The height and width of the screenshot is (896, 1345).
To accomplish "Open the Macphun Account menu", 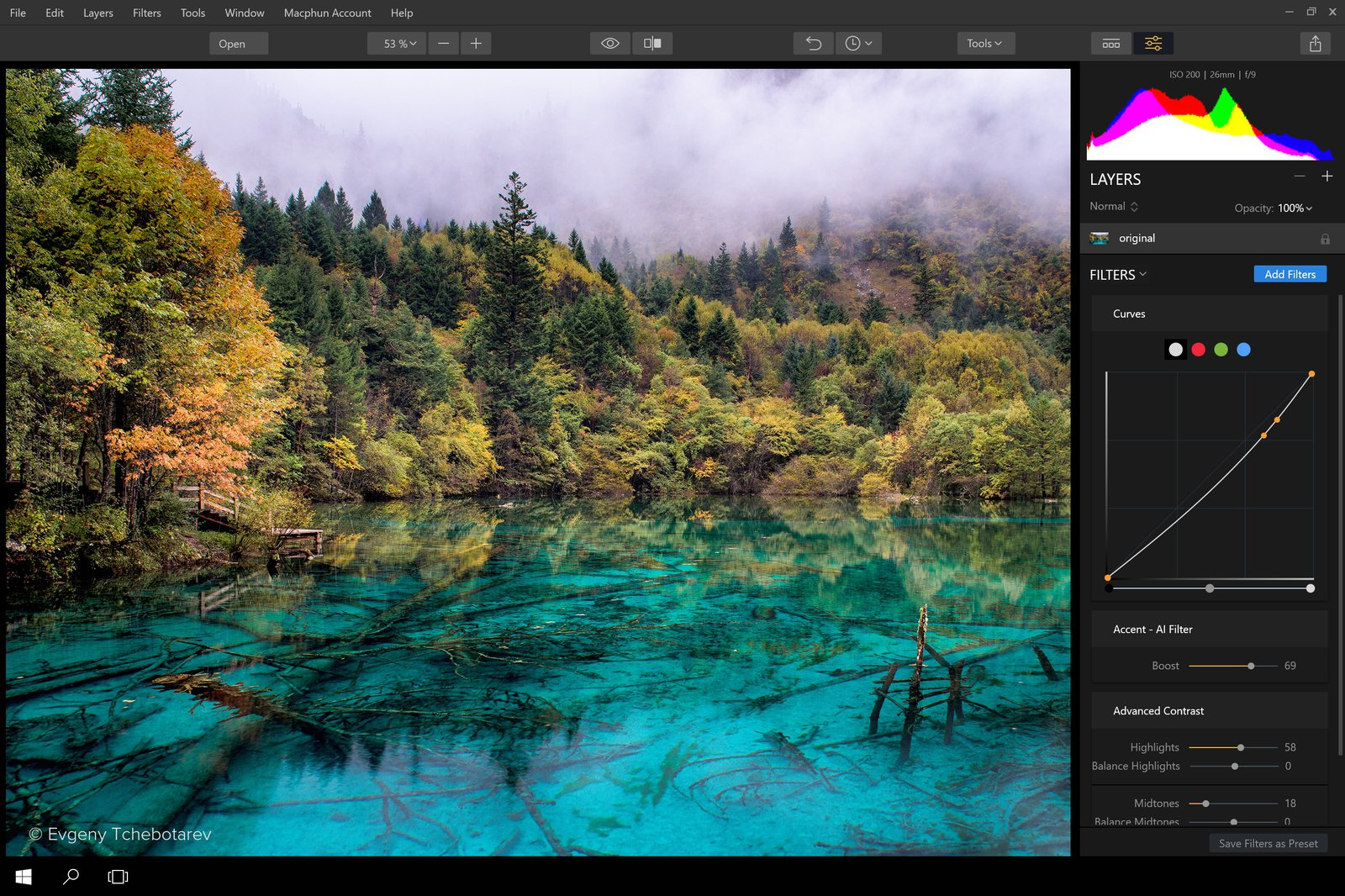I will pyautogui.click(x=327, y=13).
